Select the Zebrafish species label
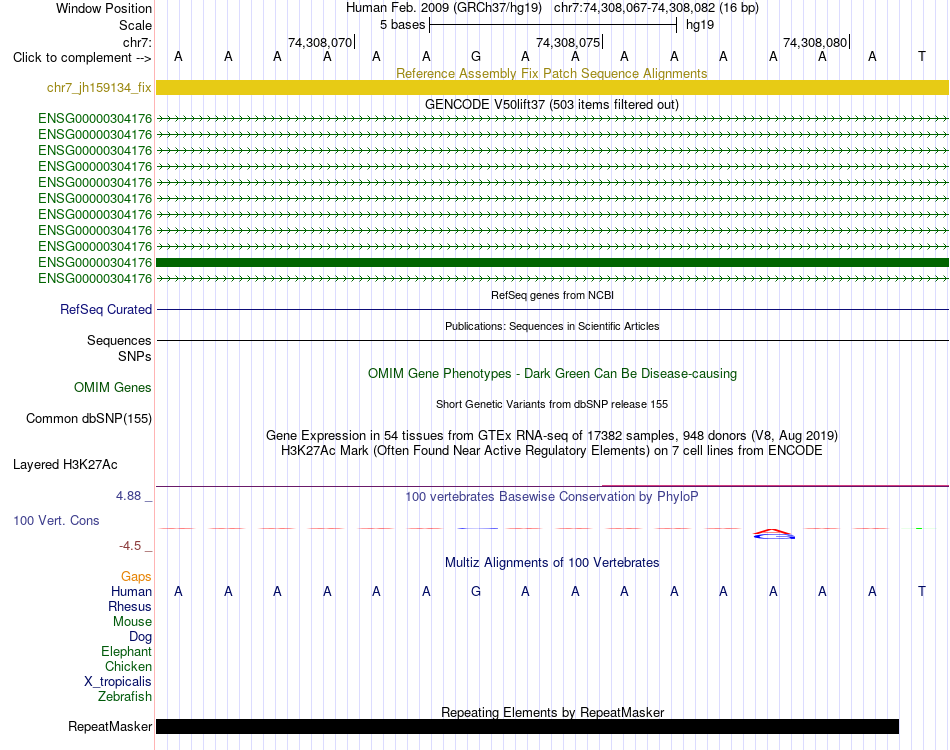This screenshot has height=750, width=950. [x=125, y=697]
